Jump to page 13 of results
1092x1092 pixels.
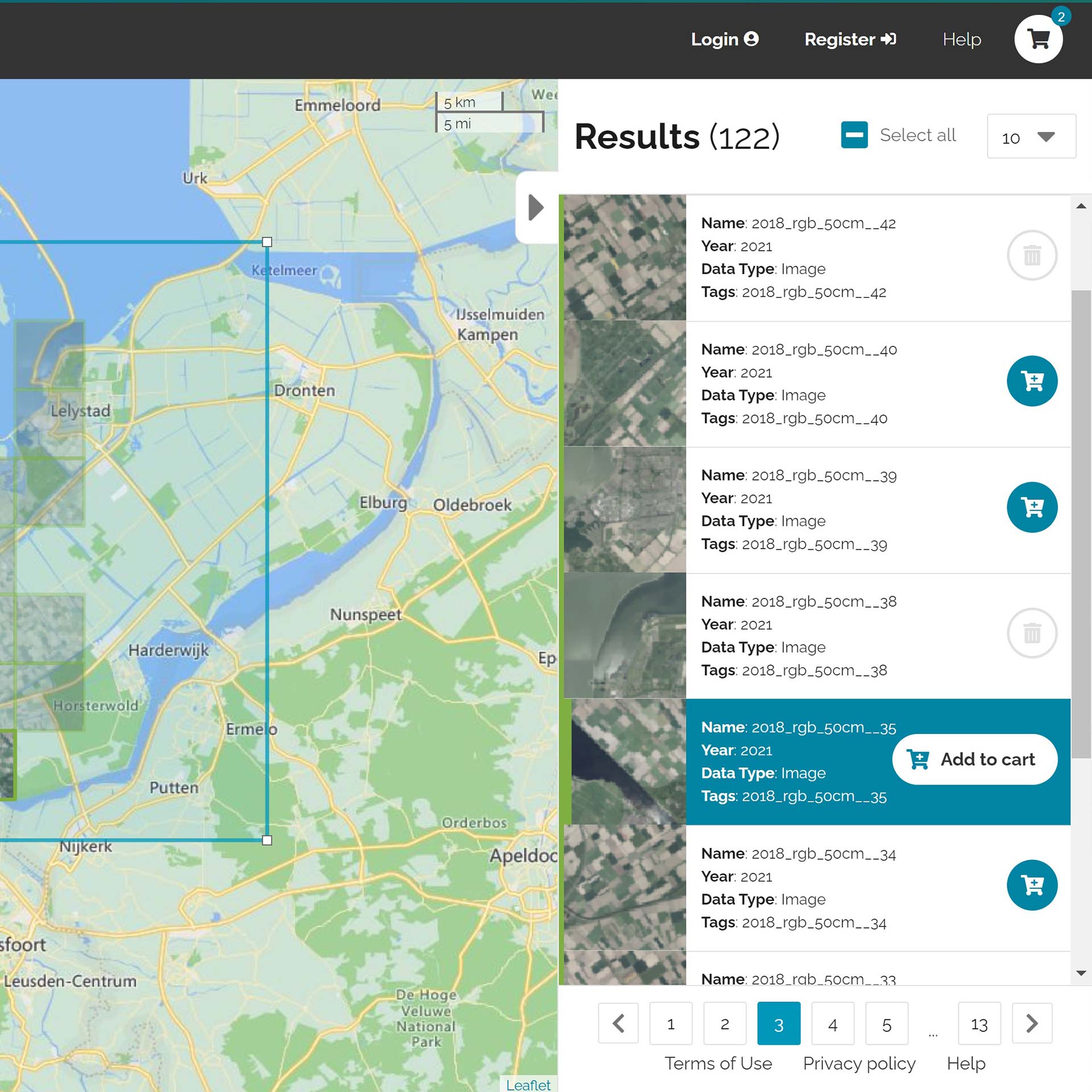click(979, 1024)
